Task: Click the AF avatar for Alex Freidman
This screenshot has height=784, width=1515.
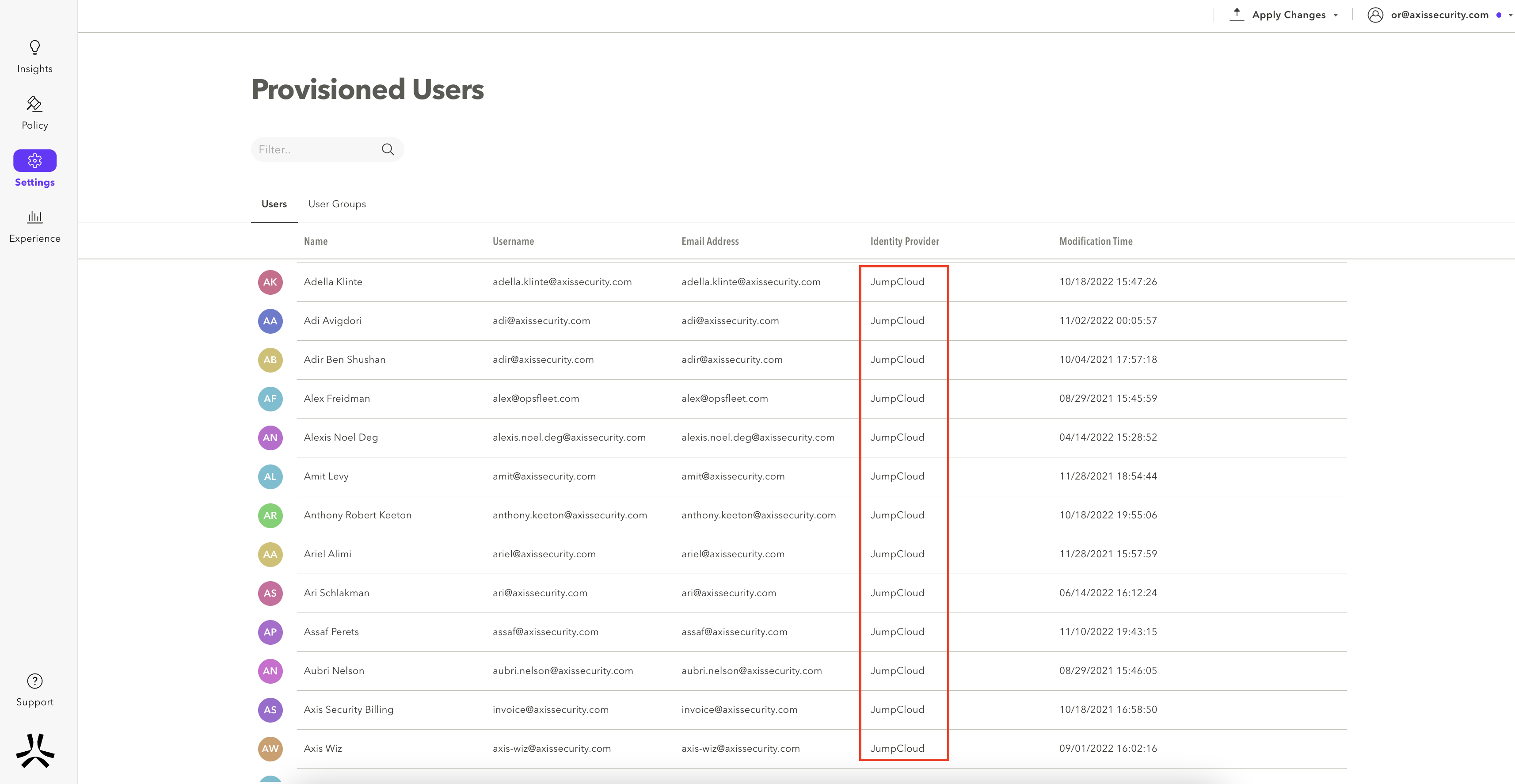Action: tap(270, 399)
